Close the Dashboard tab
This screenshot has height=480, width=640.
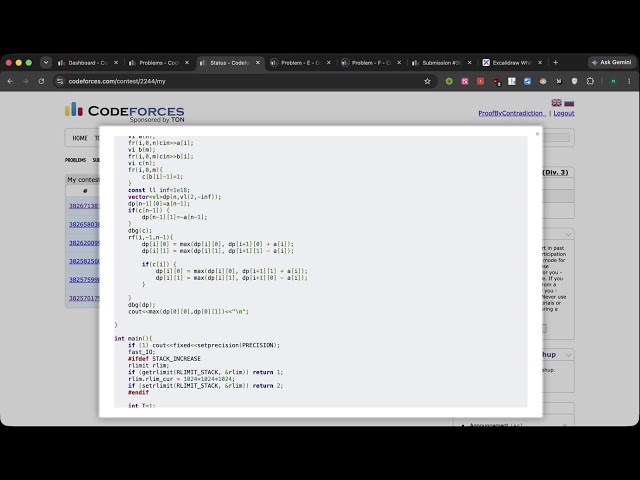point(116,62)
